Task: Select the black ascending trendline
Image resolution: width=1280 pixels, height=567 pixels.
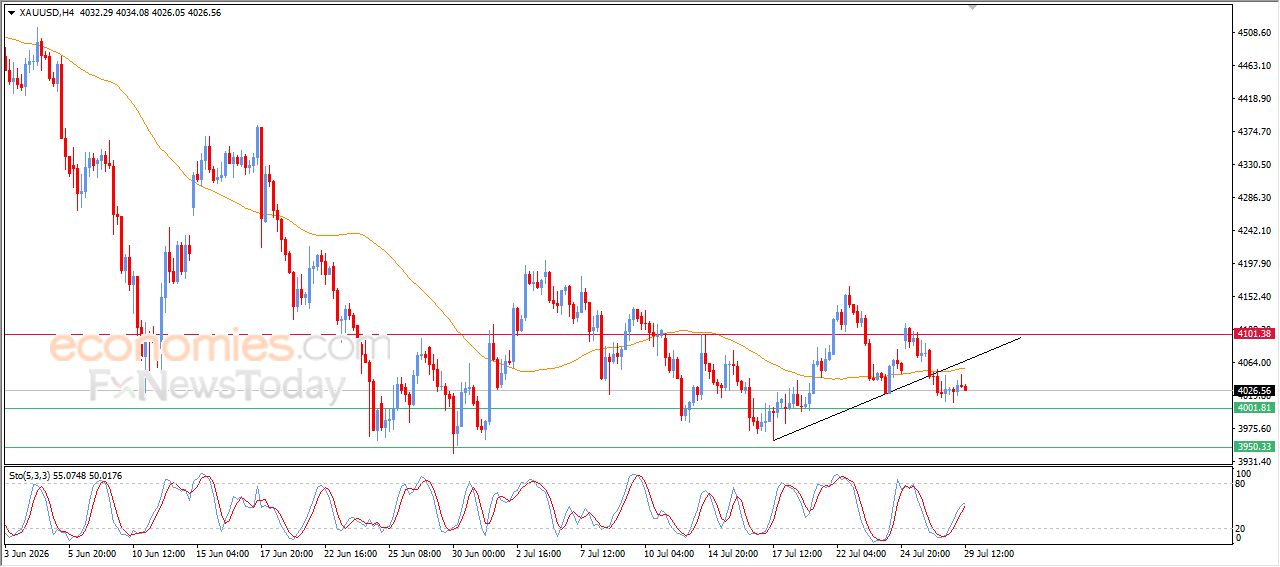Action: point(897,389)
